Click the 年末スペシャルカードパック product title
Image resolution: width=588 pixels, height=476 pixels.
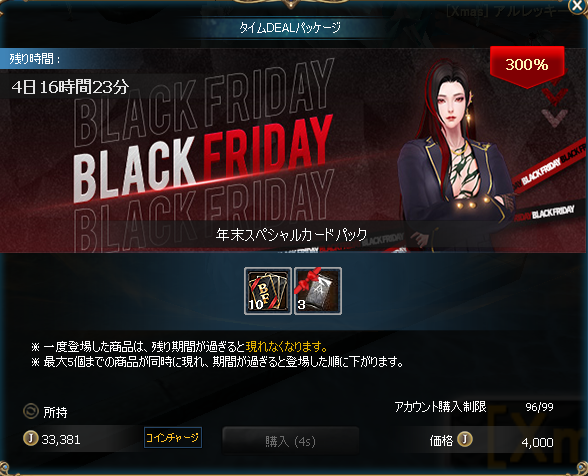coord(291,235)
